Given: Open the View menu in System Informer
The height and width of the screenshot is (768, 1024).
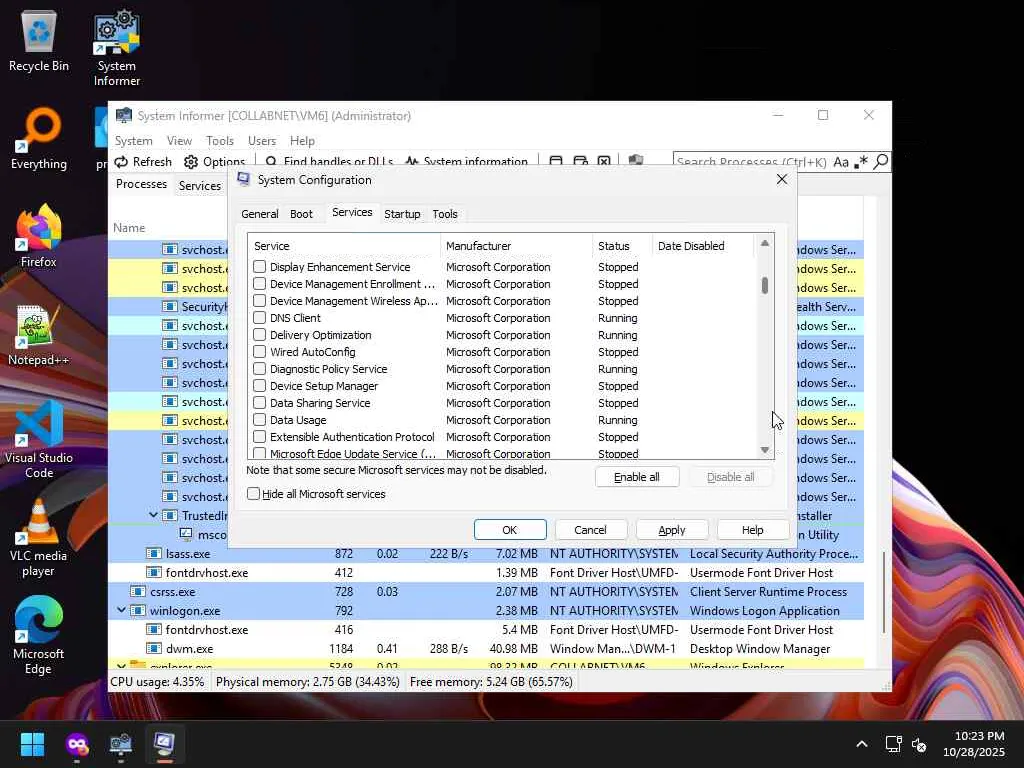Looking at the screenshot, I should pos(179,140).
